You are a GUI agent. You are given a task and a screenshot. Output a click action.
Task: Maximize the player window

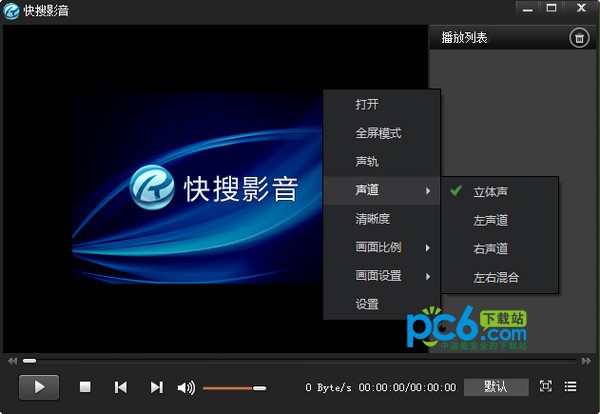[551, 8]
